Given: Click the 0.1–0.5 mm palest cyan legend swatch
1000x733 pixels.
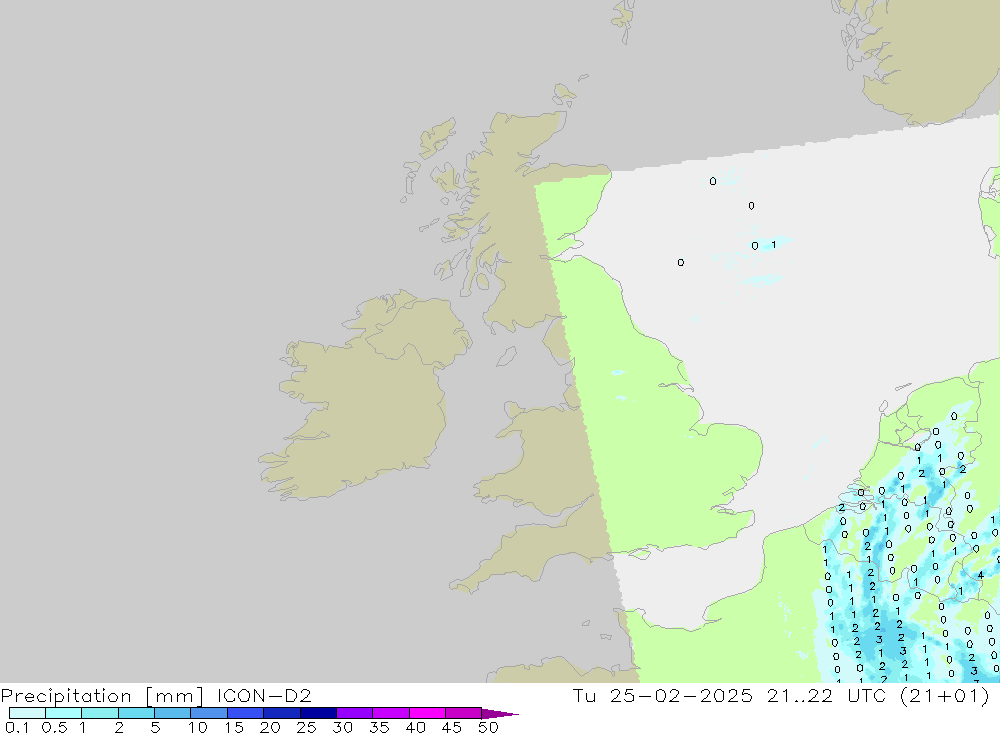Looking at the screenshot, I should pos(27,713).
